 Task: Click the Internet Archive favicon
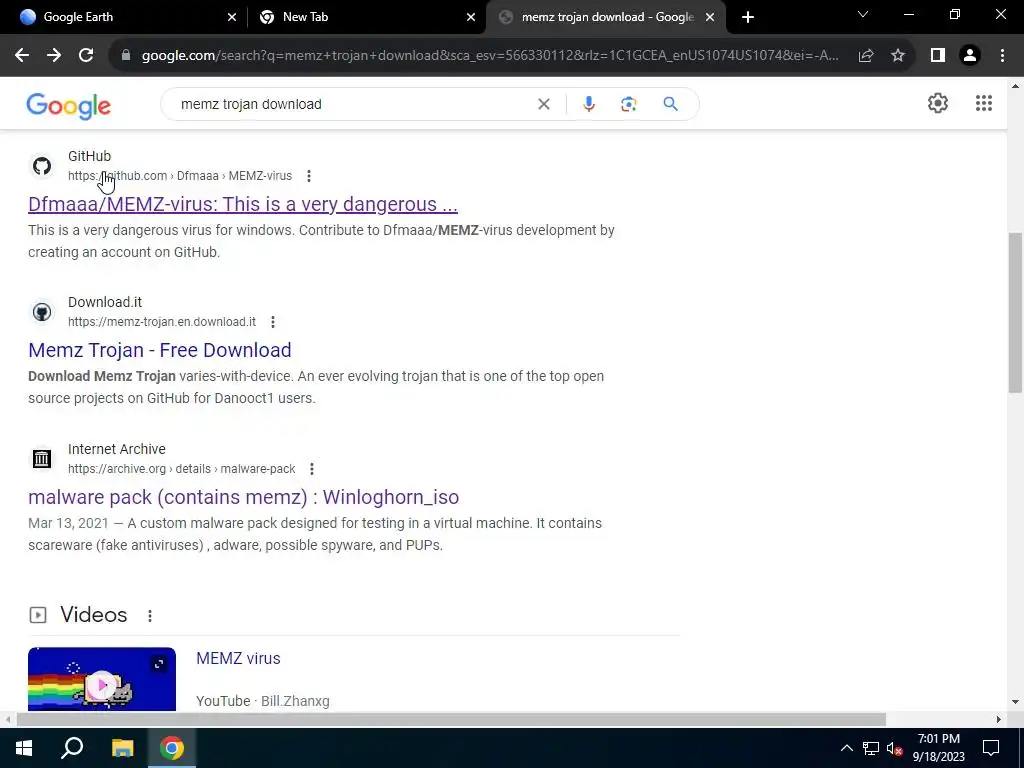tap(42, 458)
